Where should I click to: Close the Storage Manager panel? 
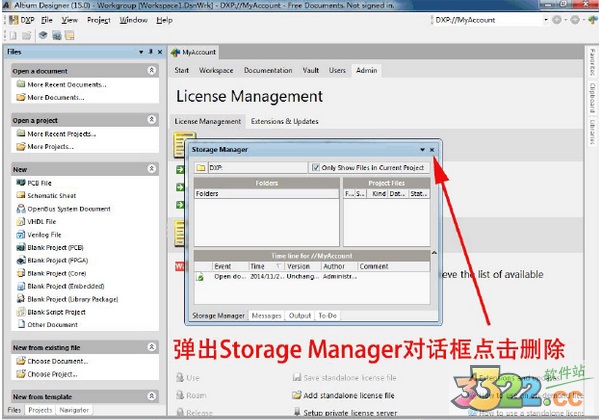[432, 149]
